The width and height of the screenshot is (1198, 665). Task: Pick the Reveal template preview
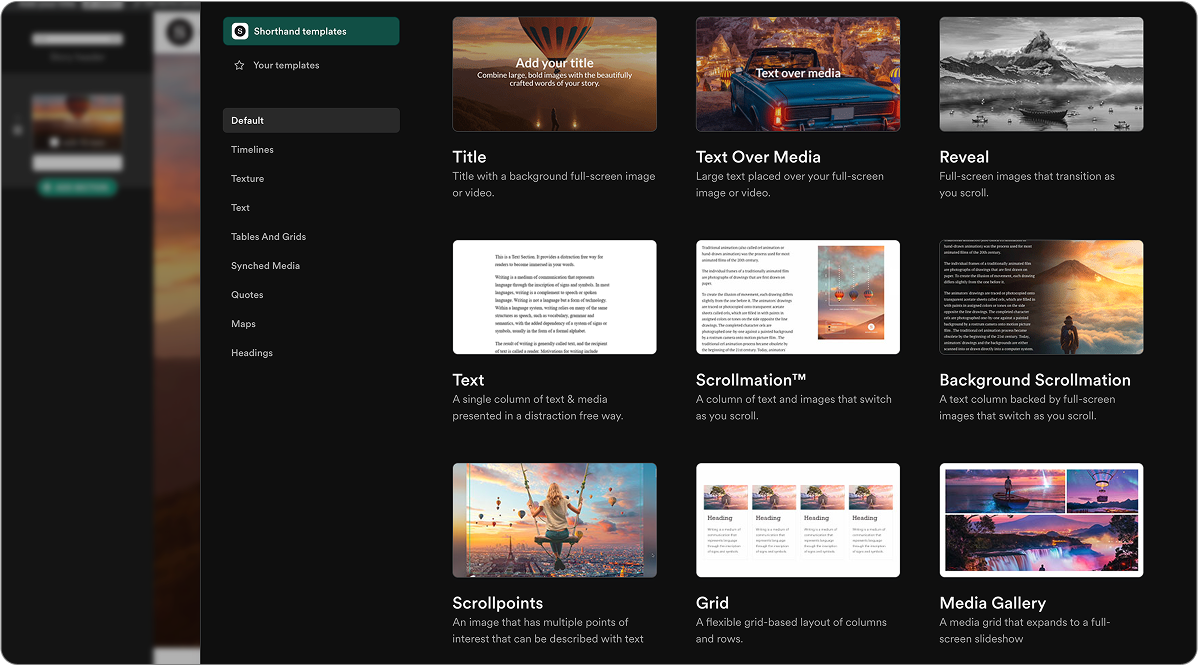tap(1041, 74)
